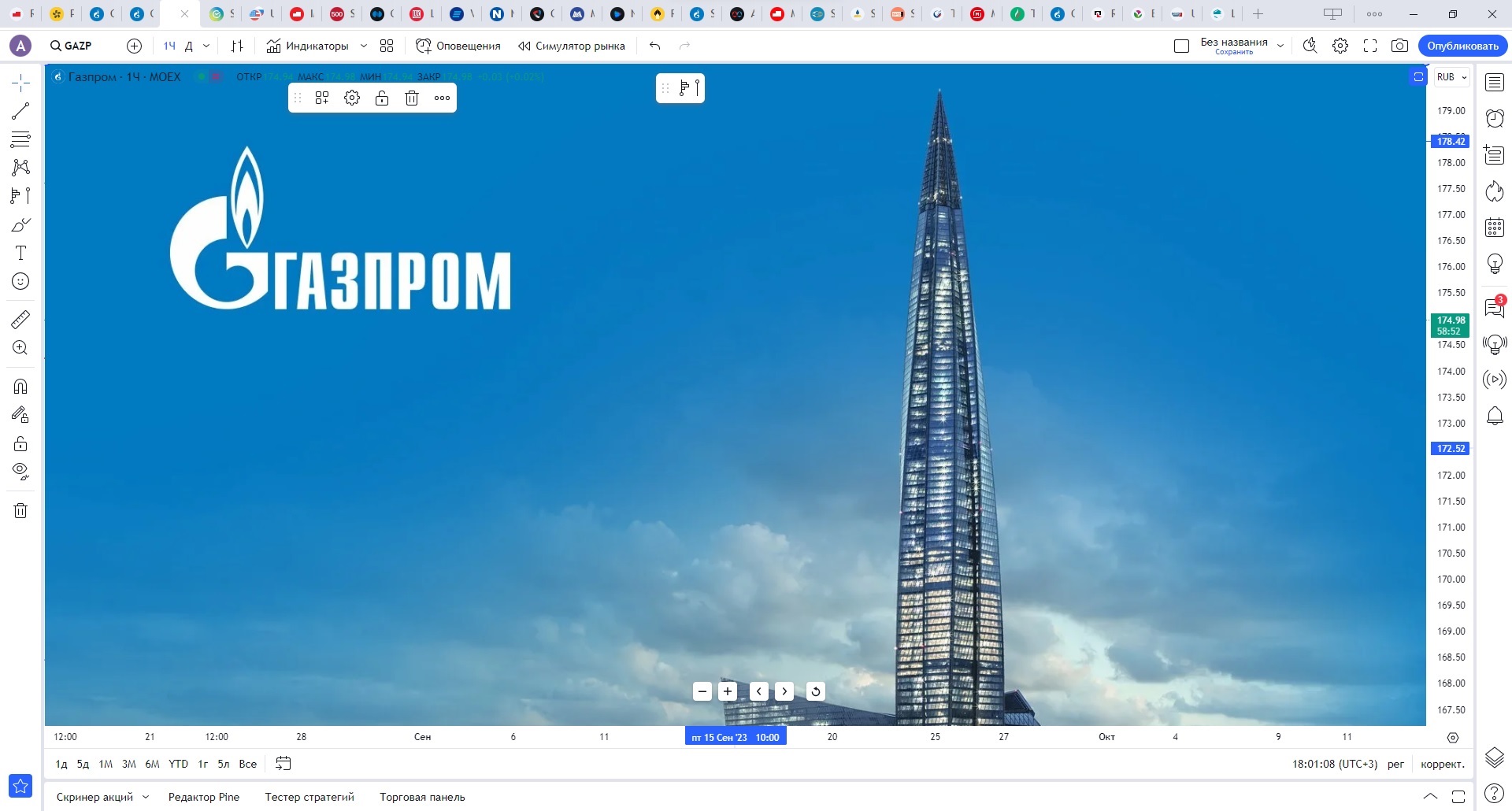Select the trend line drawing tool
The image size is (1512, 811).
click(x=20, y=111)
